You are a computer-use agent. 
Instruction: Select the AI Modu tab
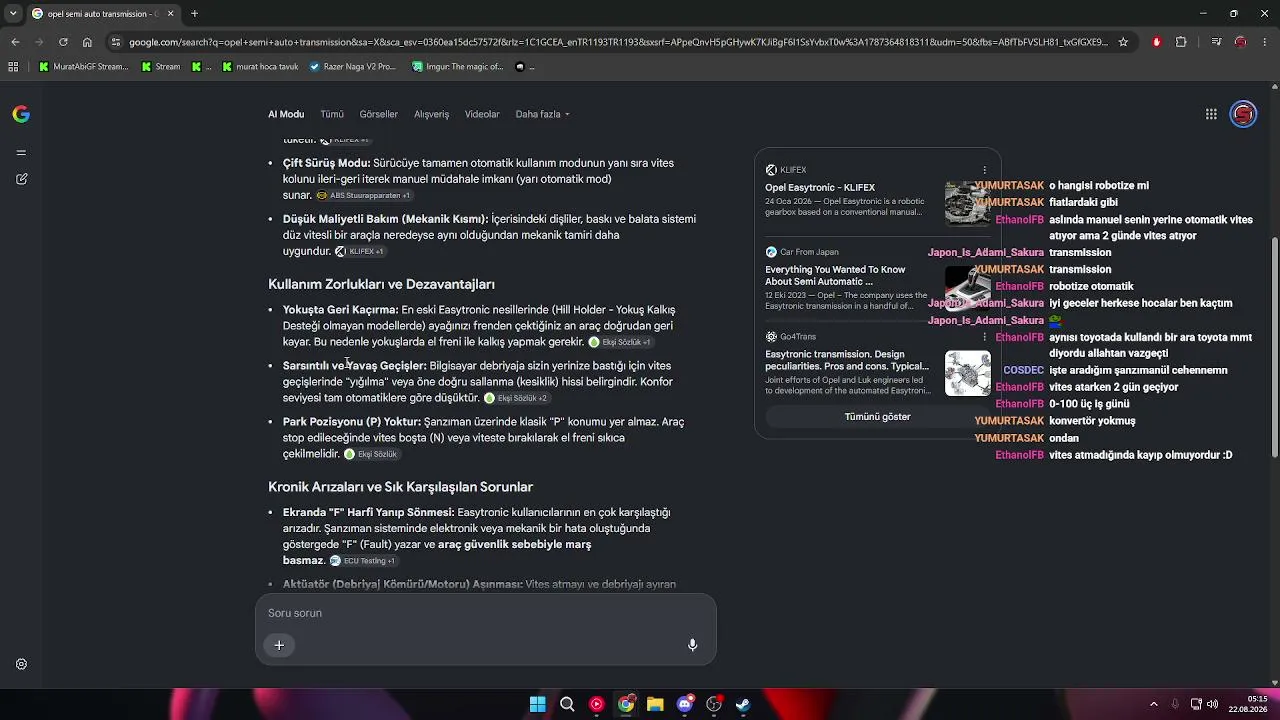(286, 114)
